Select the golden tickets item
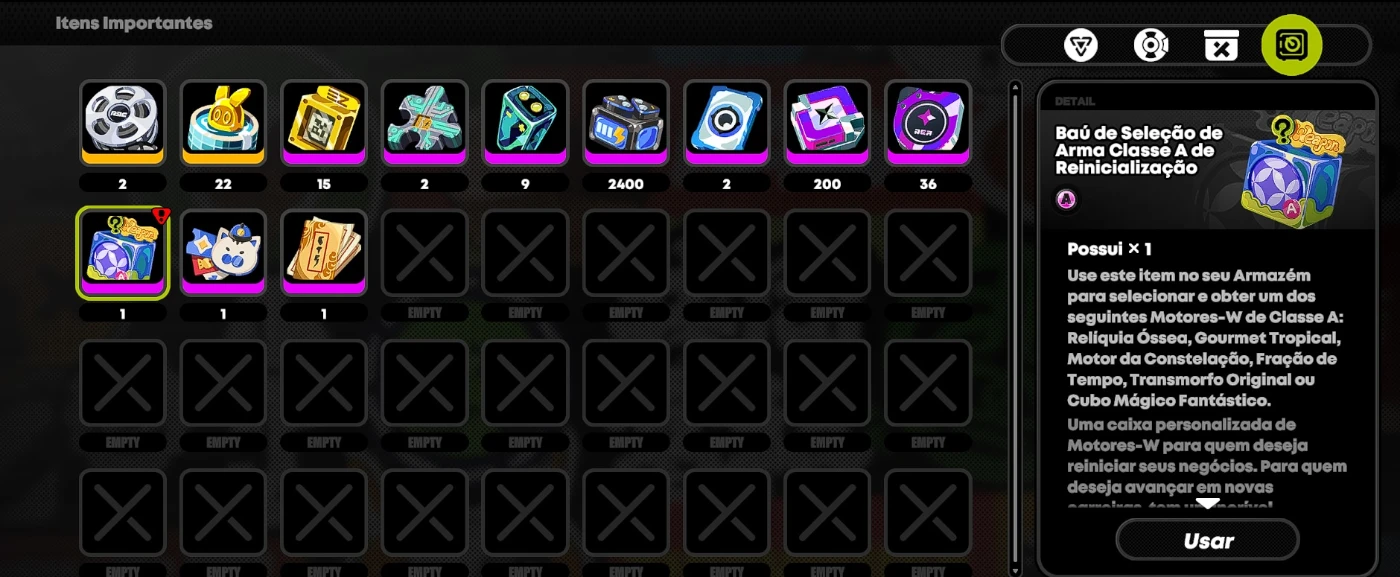 pyautogui.click(x=324, y=253)
